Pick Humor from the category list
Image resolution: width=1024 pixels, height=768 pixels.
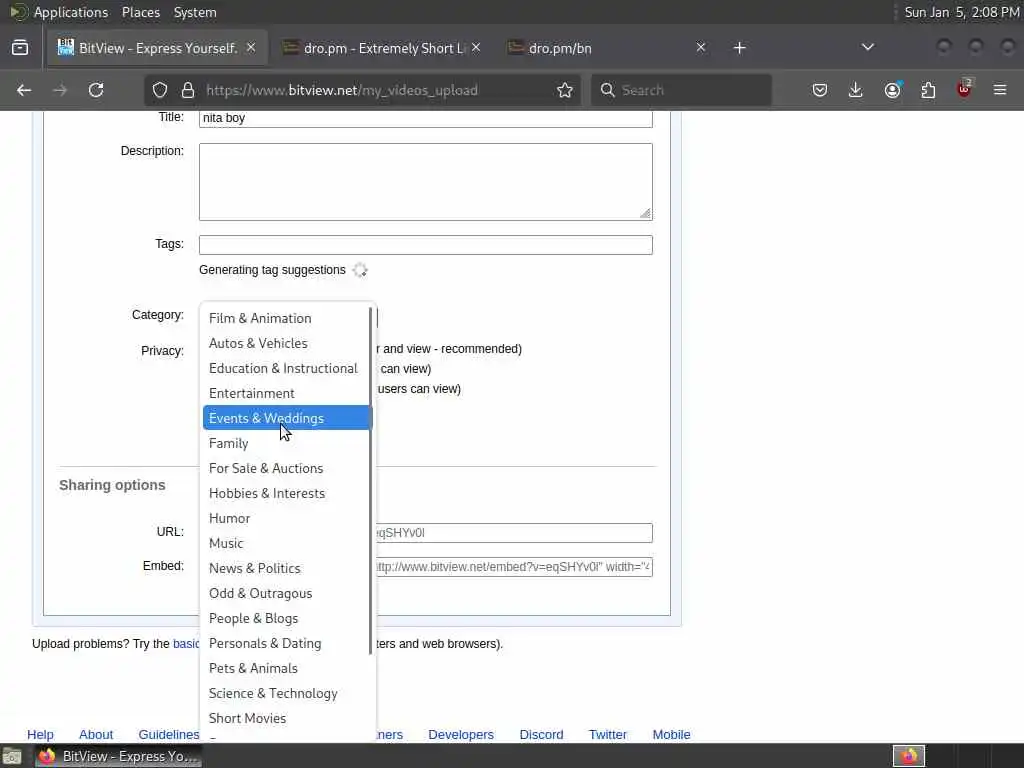287,518
